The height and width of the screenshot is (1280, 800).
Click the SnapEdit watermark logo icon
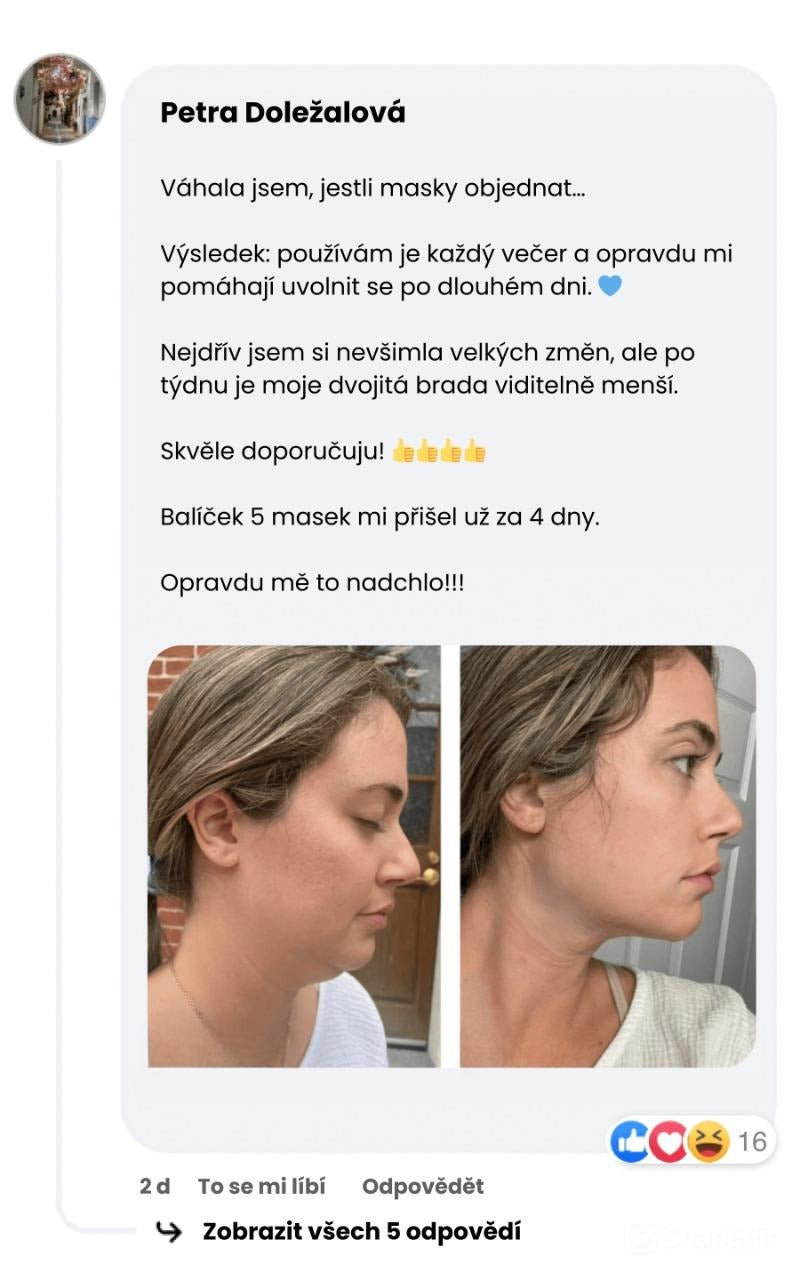(x=640, y=1238)
